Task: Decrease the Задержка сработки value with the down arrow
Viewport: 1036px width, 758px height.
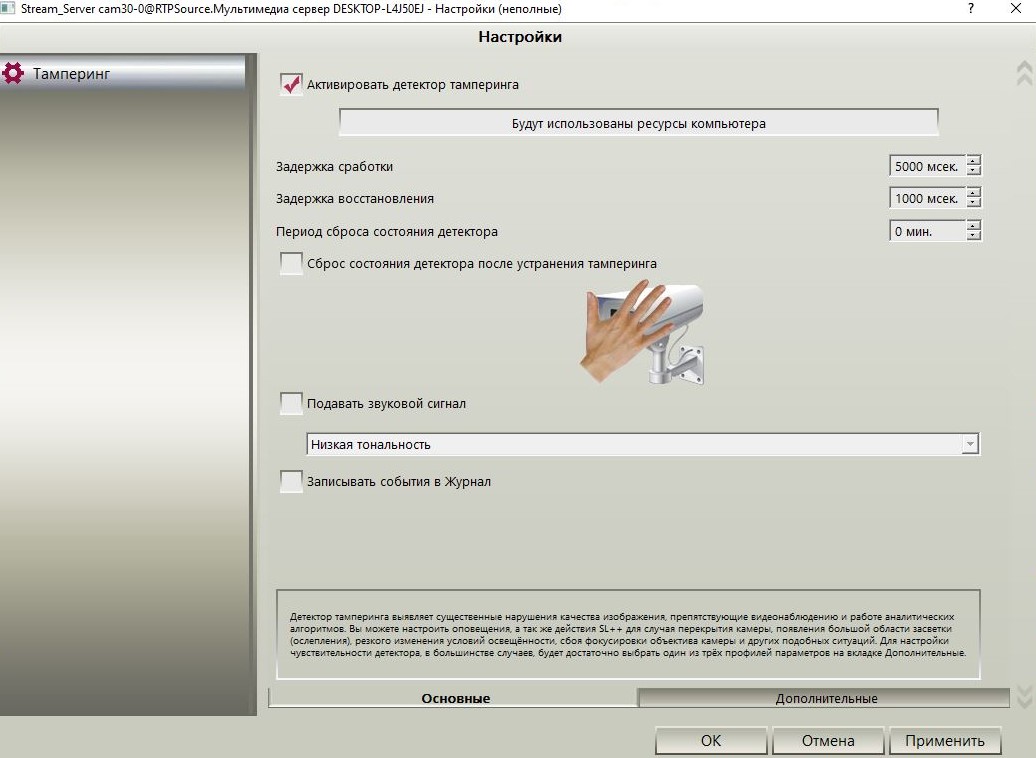Action: pos(974,171)
